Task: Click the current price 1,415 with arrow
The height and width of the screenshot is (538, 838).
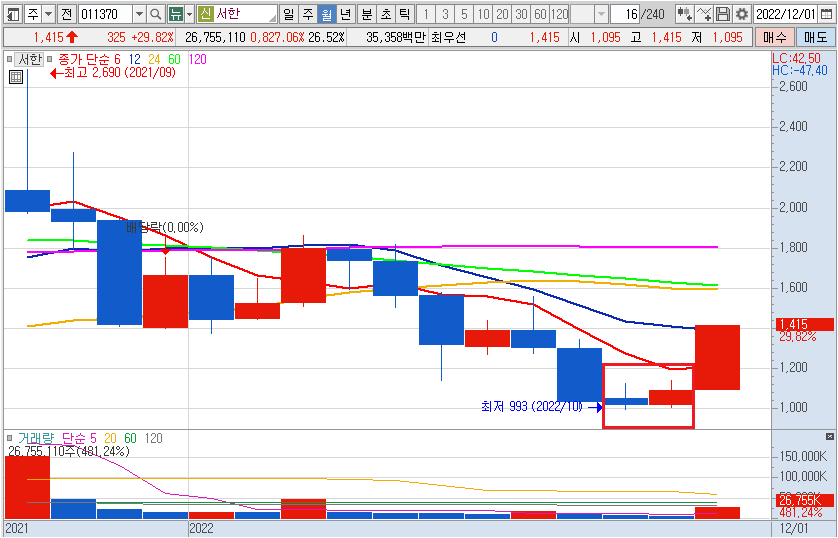Action: tap(56, 37)
